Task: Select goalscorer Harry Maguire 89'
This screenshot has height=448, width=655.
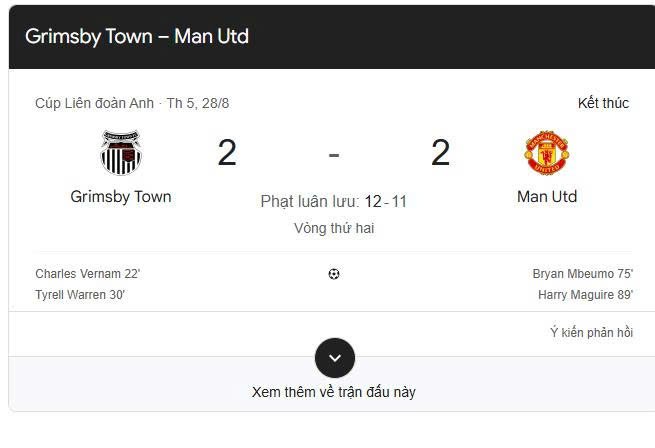Action: pyautogui.click(x=585, y=295)
